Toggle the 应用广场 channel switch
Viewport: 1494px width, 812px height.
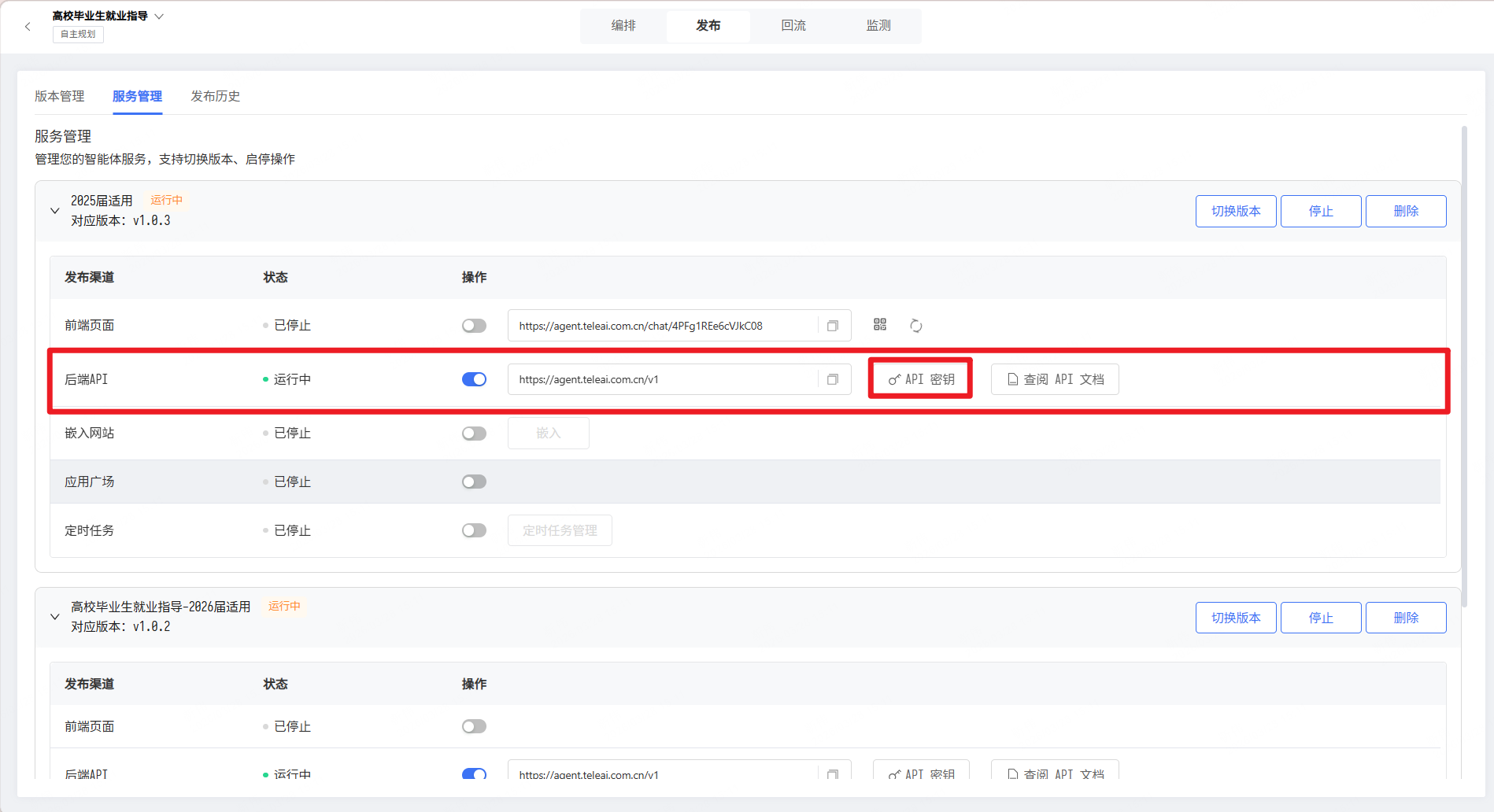click(474, 482)
